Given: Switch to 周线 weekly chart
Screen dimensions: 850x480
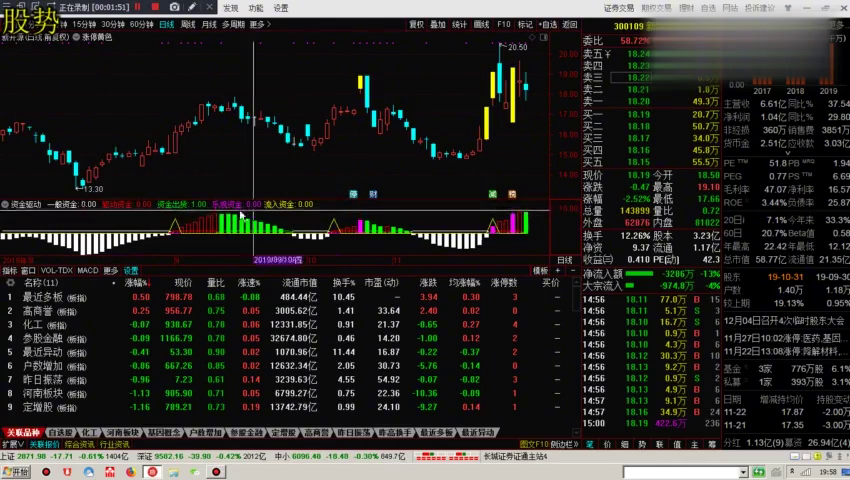Looking at the screenshot, I should tap(188, 24).
